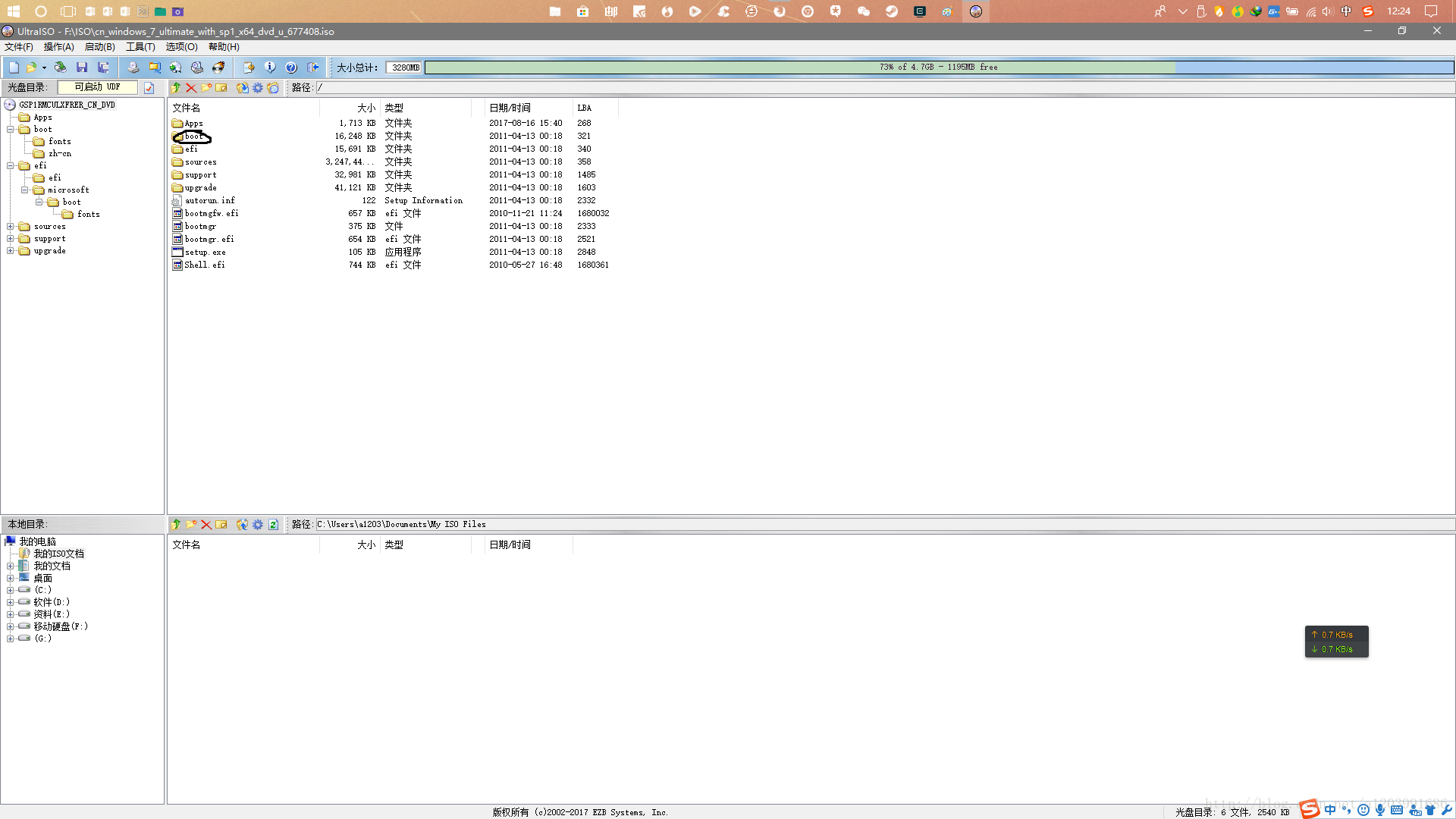Click the Information (i) toolbar icon
The image size is (1456, 819).
270,67
